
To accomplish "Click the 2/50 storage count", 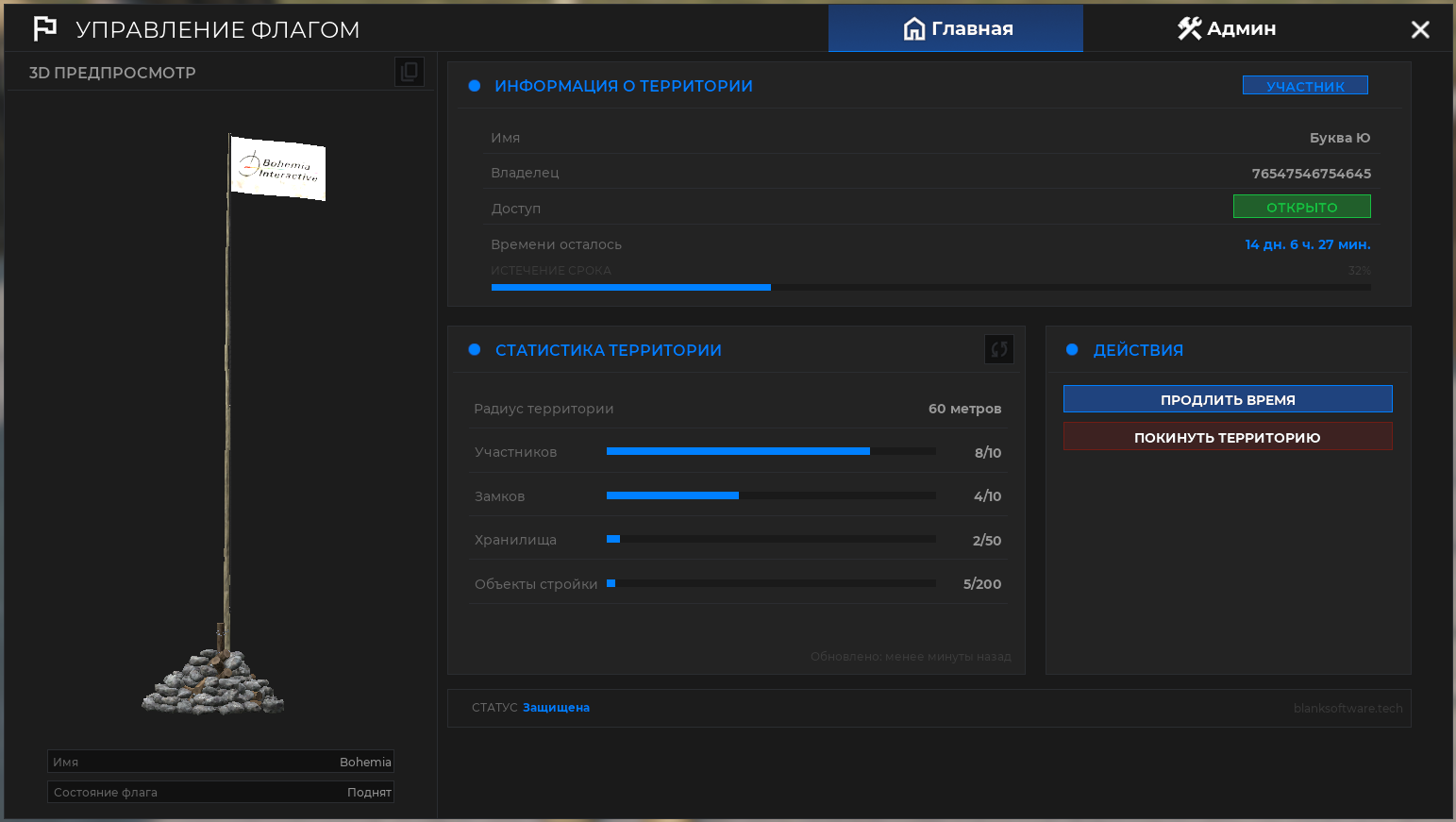I will pos(987,541).
